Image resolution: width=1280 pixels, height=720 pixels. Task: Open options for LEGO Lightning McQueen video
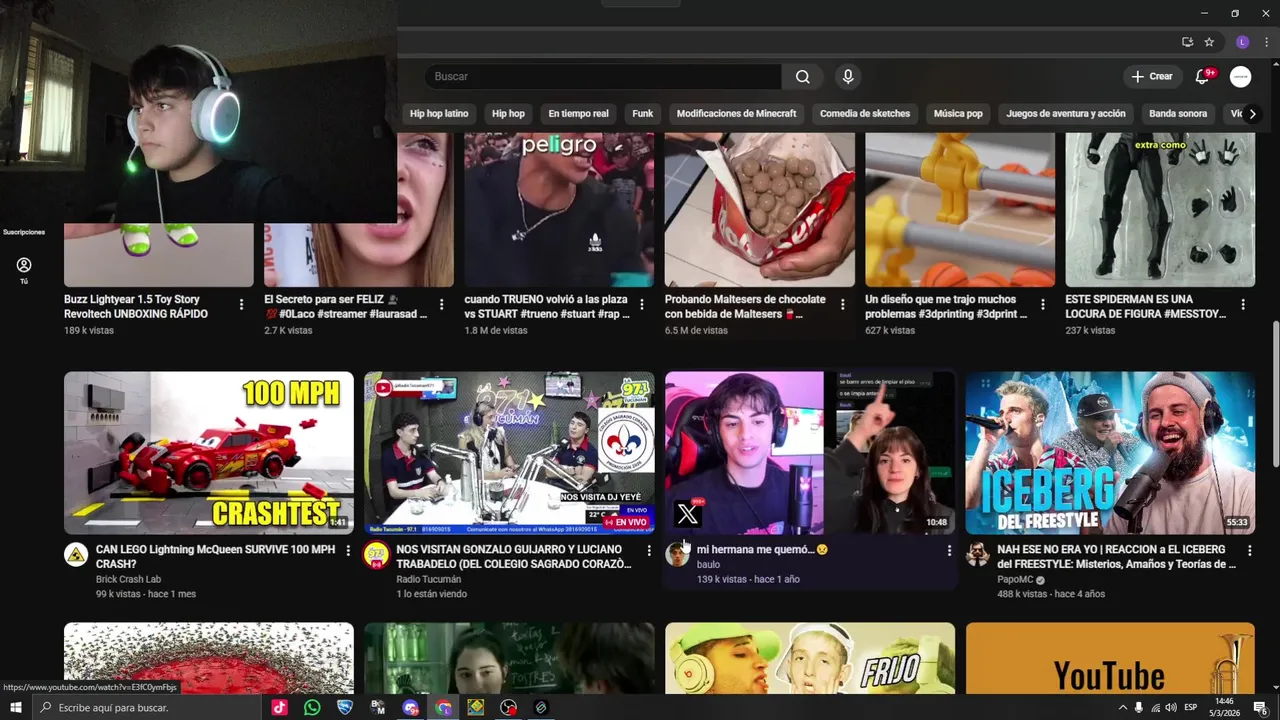tap(348, 551)
